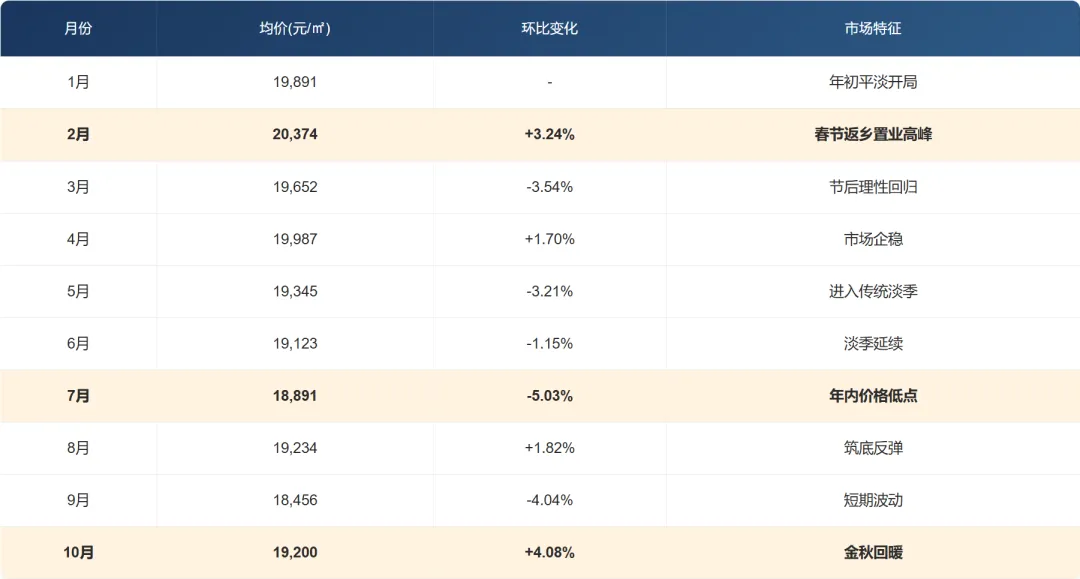Click the 20,374 price in the 2月 row
The height and width of the screenshot is (579, 1080).
click(x=294, y=134)
